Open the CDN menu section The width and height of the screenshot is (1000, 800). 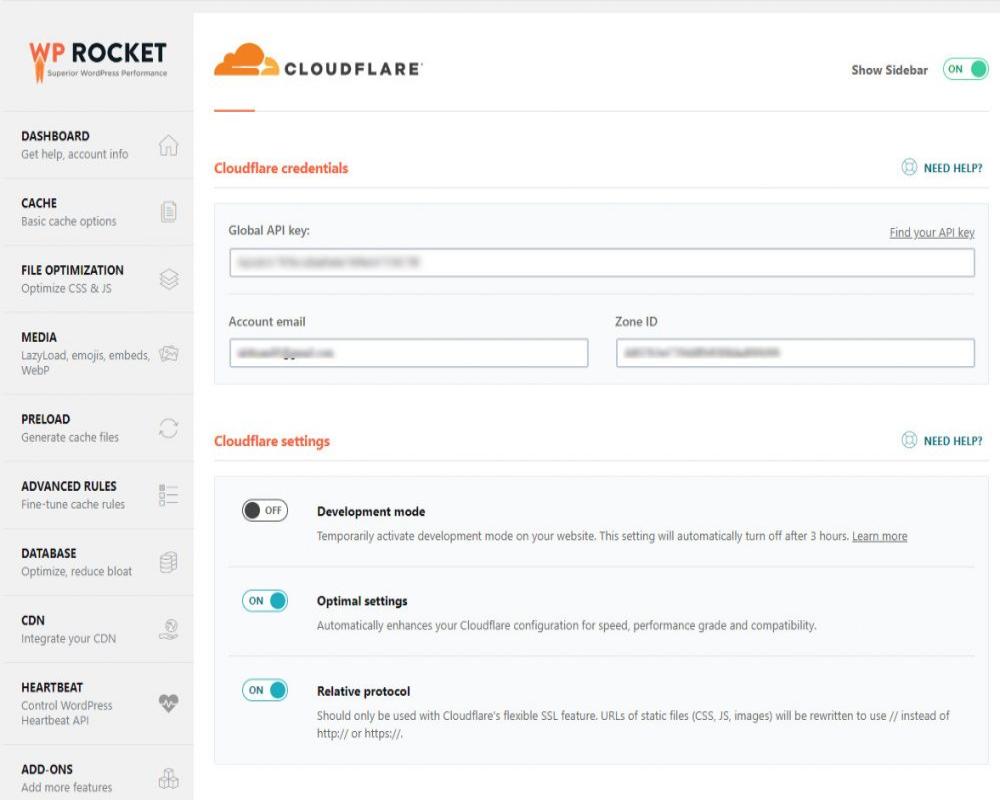(x=68, y=629)
